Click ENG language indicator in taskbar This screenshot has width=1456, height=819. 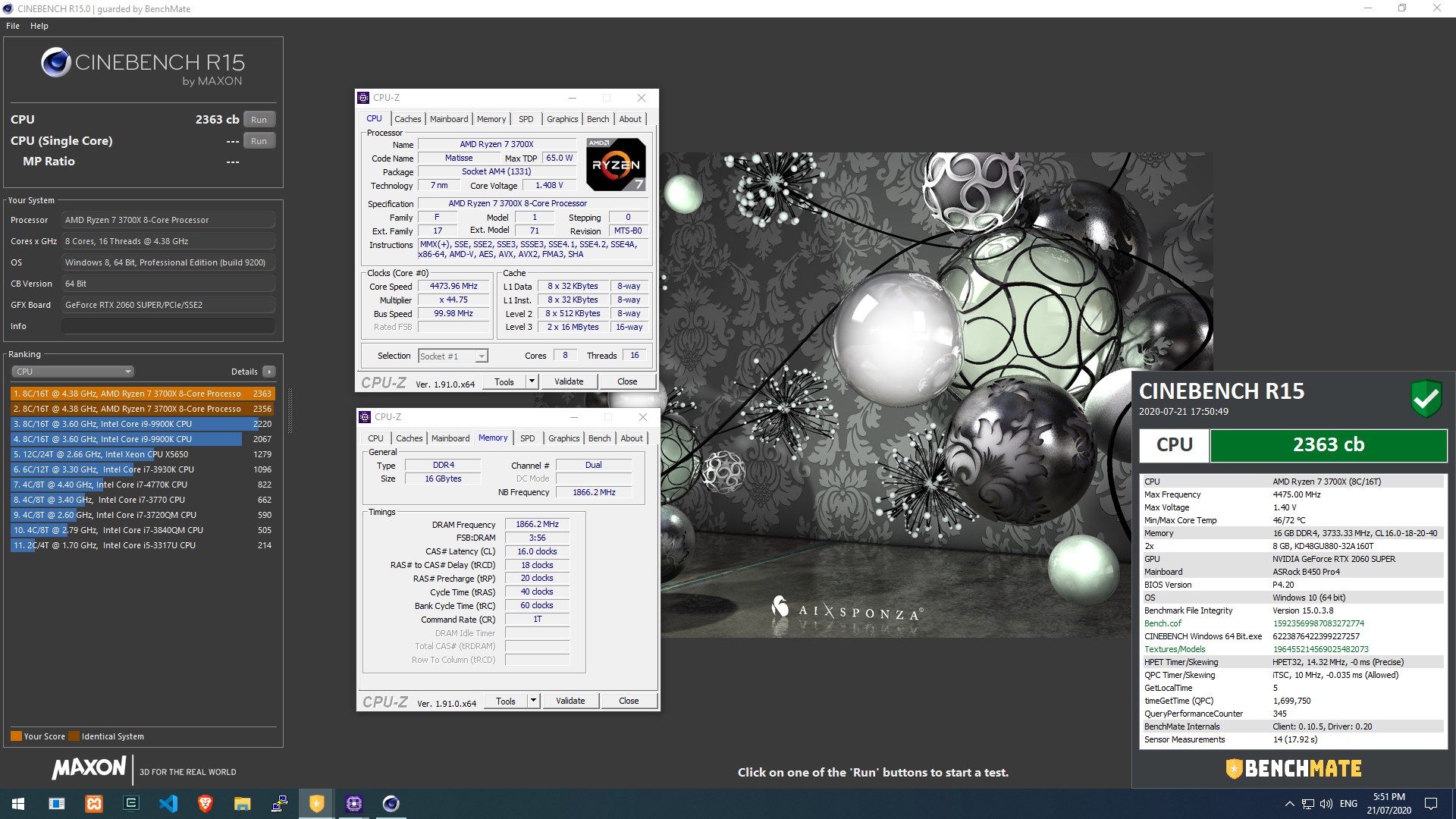[x=1348, y=804]
